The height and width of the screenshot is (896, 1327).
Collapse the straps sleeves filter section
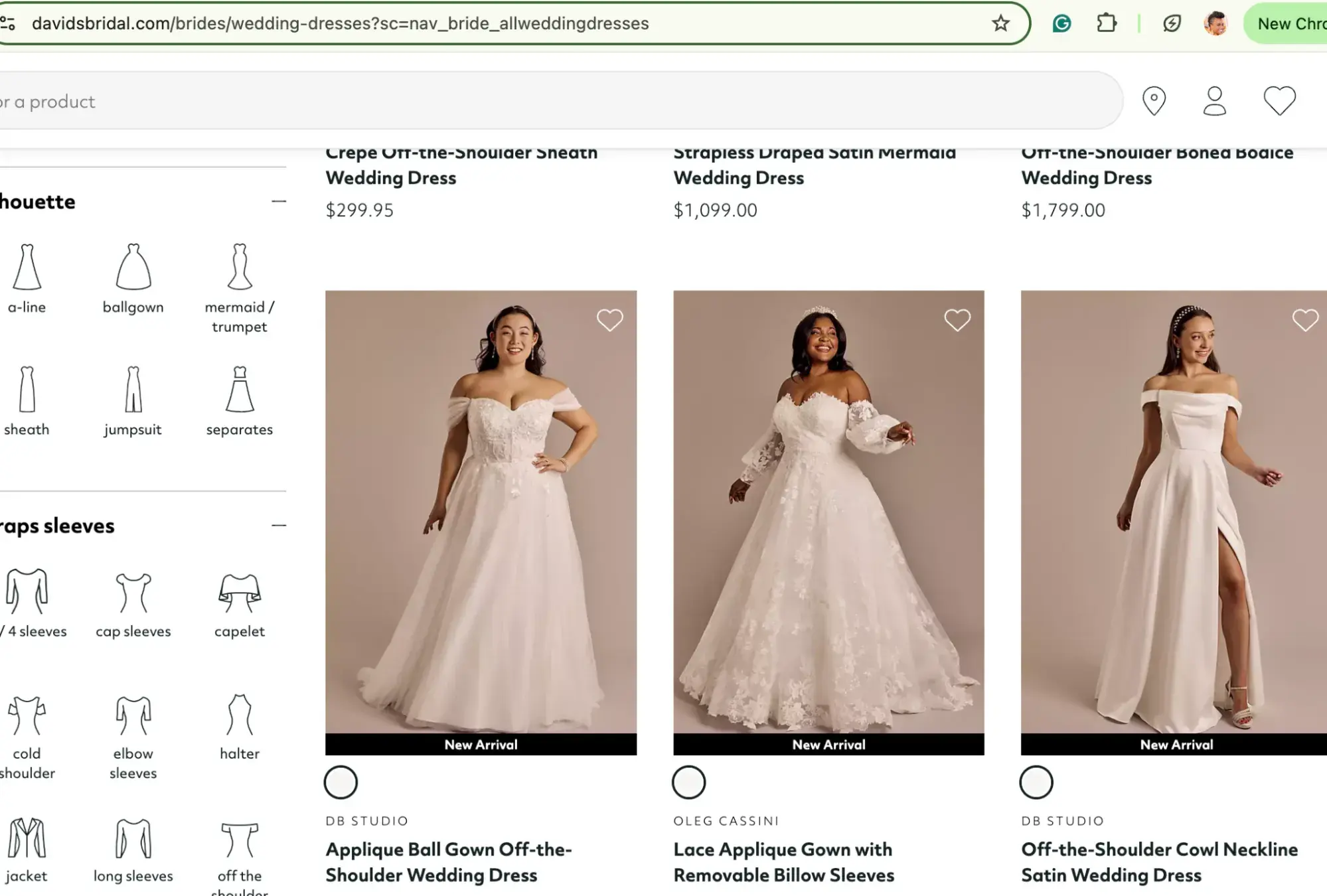point(279,526)
